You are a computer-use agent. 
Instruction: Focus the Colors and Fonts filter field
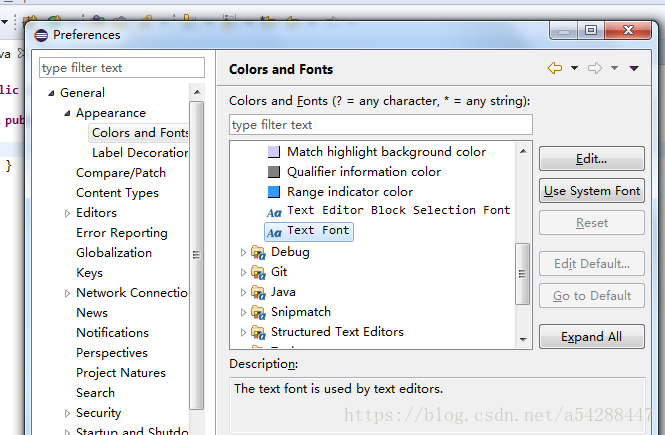(381, 125)
